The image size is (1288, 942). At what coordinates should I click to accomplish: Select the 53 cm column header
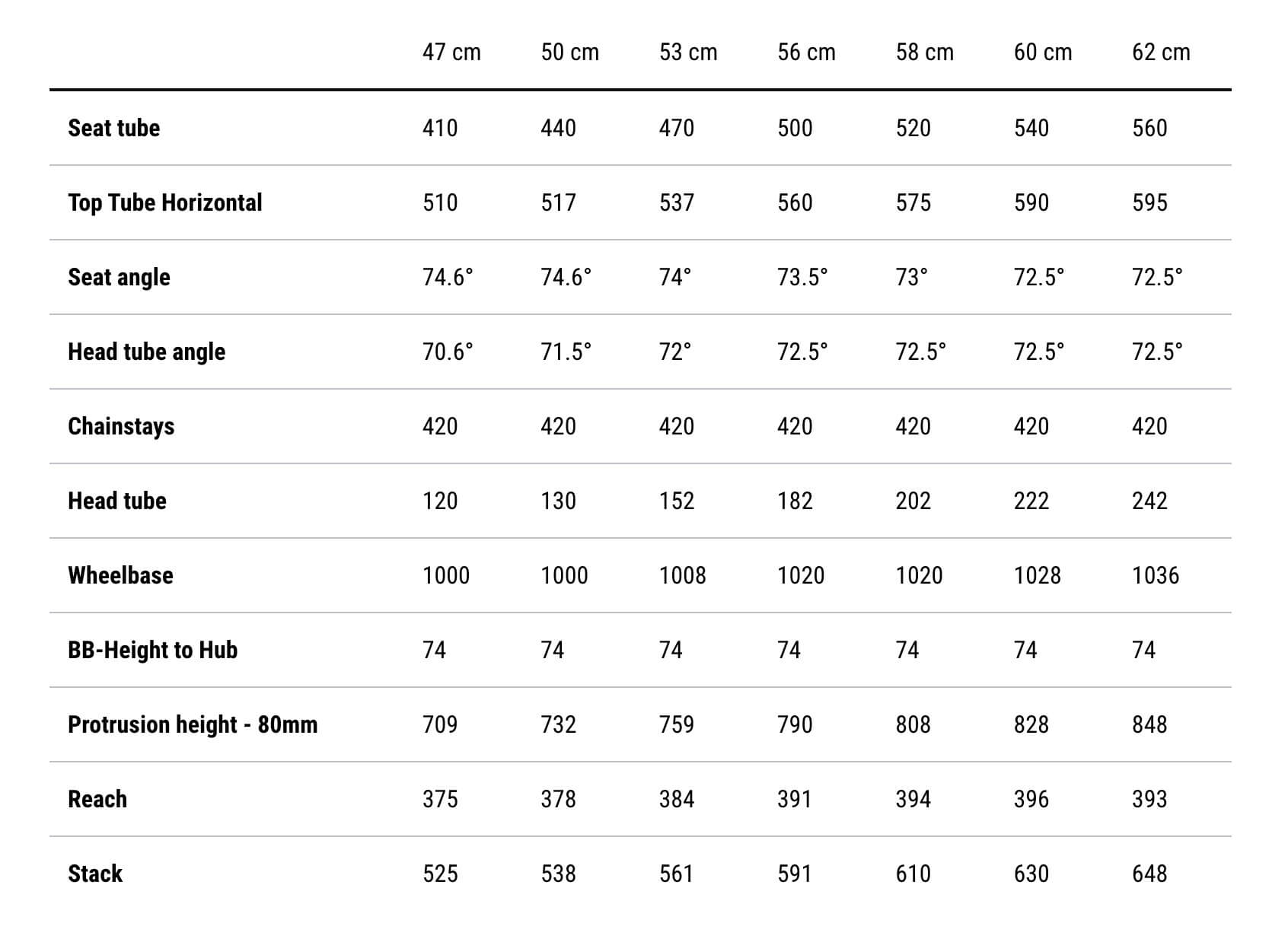pyautogui.click(x=688, y=52)
